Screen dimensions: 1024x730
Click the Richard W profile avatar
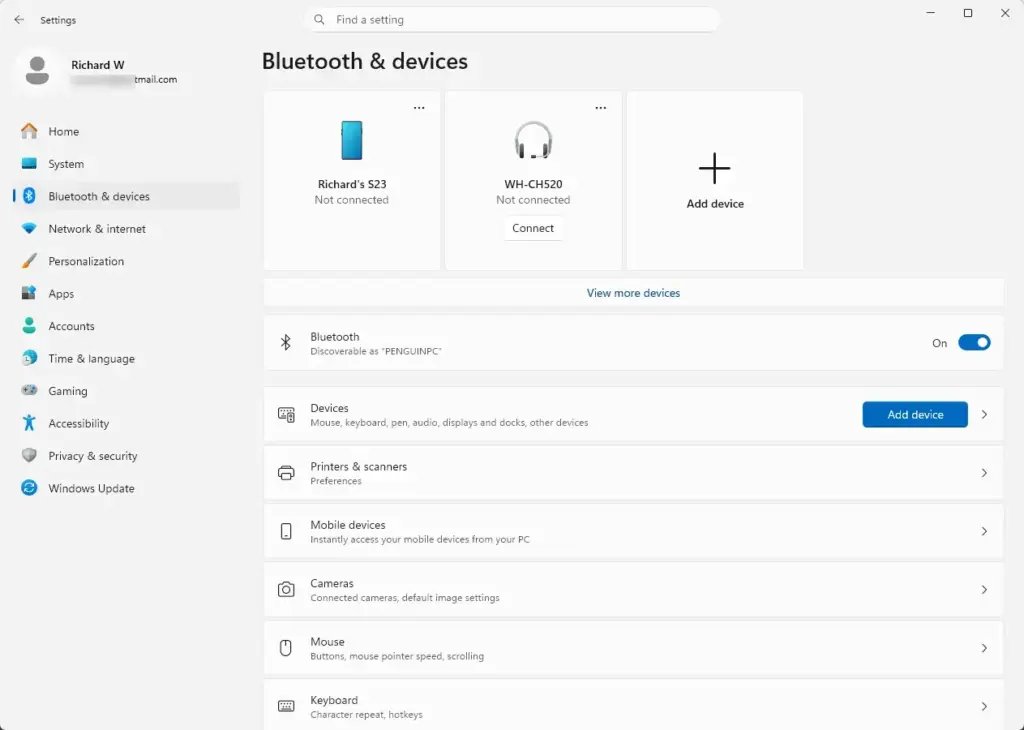[x=37, y=71]
